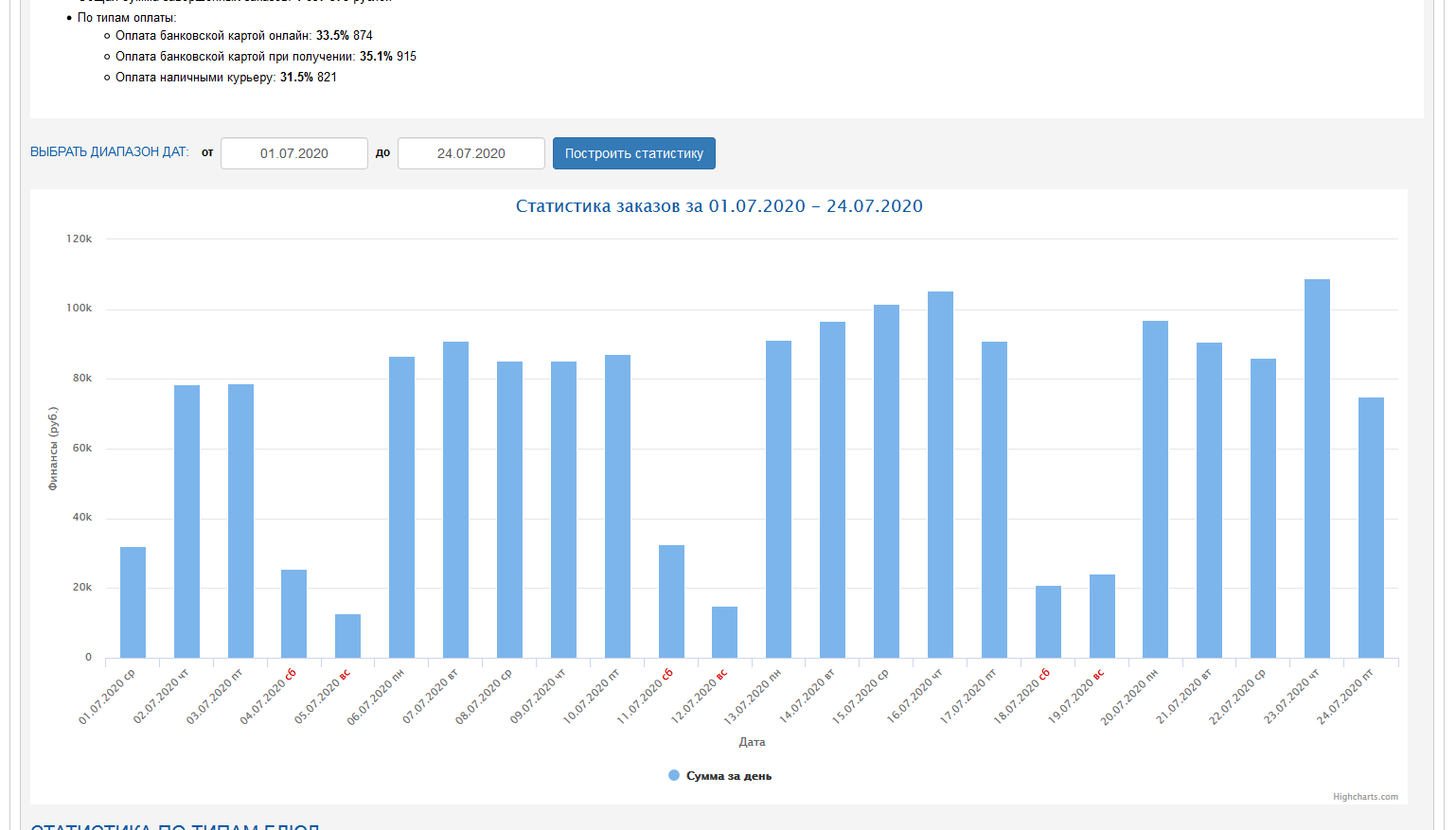Screen dimensions: 1456x830
Task: Open the Highcharts.com credit link
Action: [x=1364, y=797]
